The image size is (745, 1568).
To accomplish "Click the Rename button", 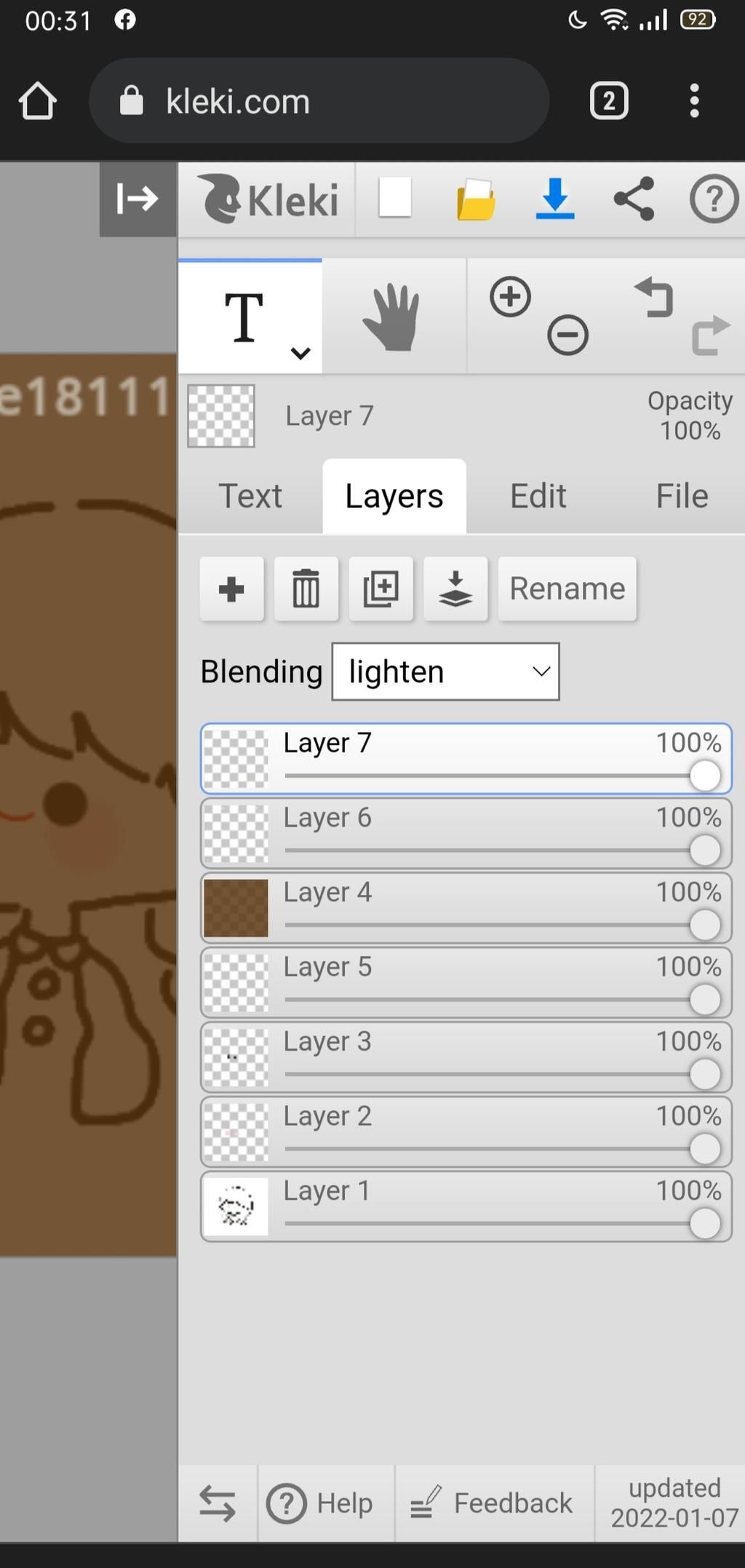I will coord(567,589).
